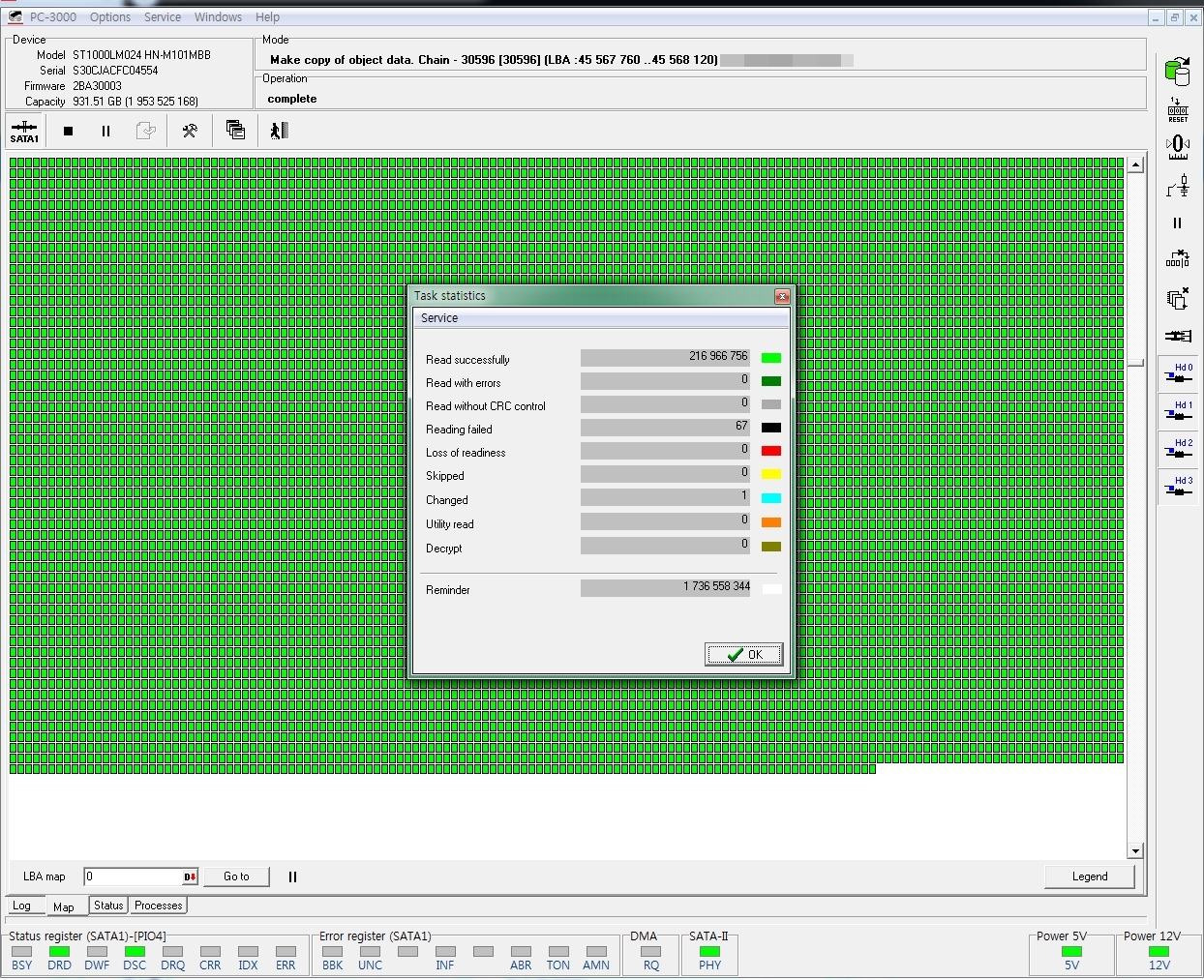Click the BSY status register indicator
The width and height of the screenshot is (1204, 980).
pyautogui.click(x=21, y=952)
